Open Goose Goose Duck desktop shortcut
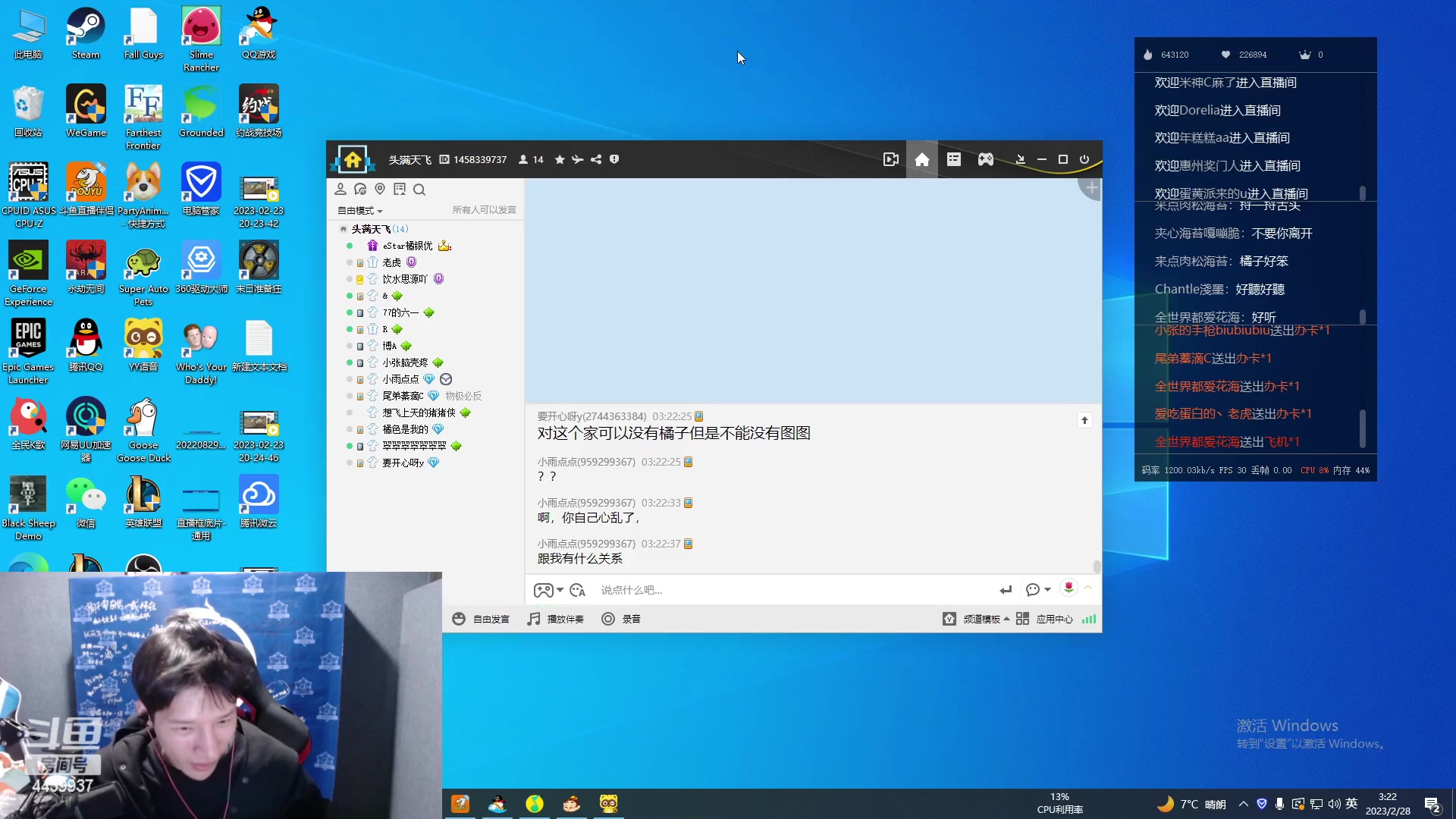 pyautogui.click(x=143, y=430)
